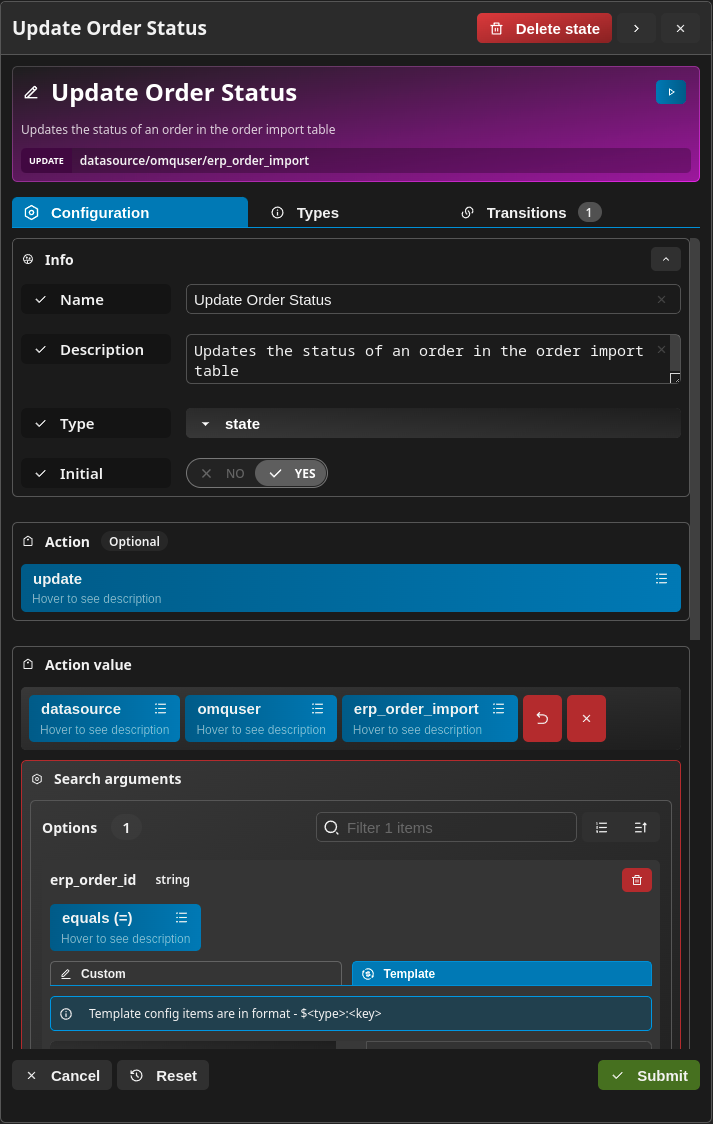Click the sort order icon beside filter
The image size is (713, 1124).
641,827
